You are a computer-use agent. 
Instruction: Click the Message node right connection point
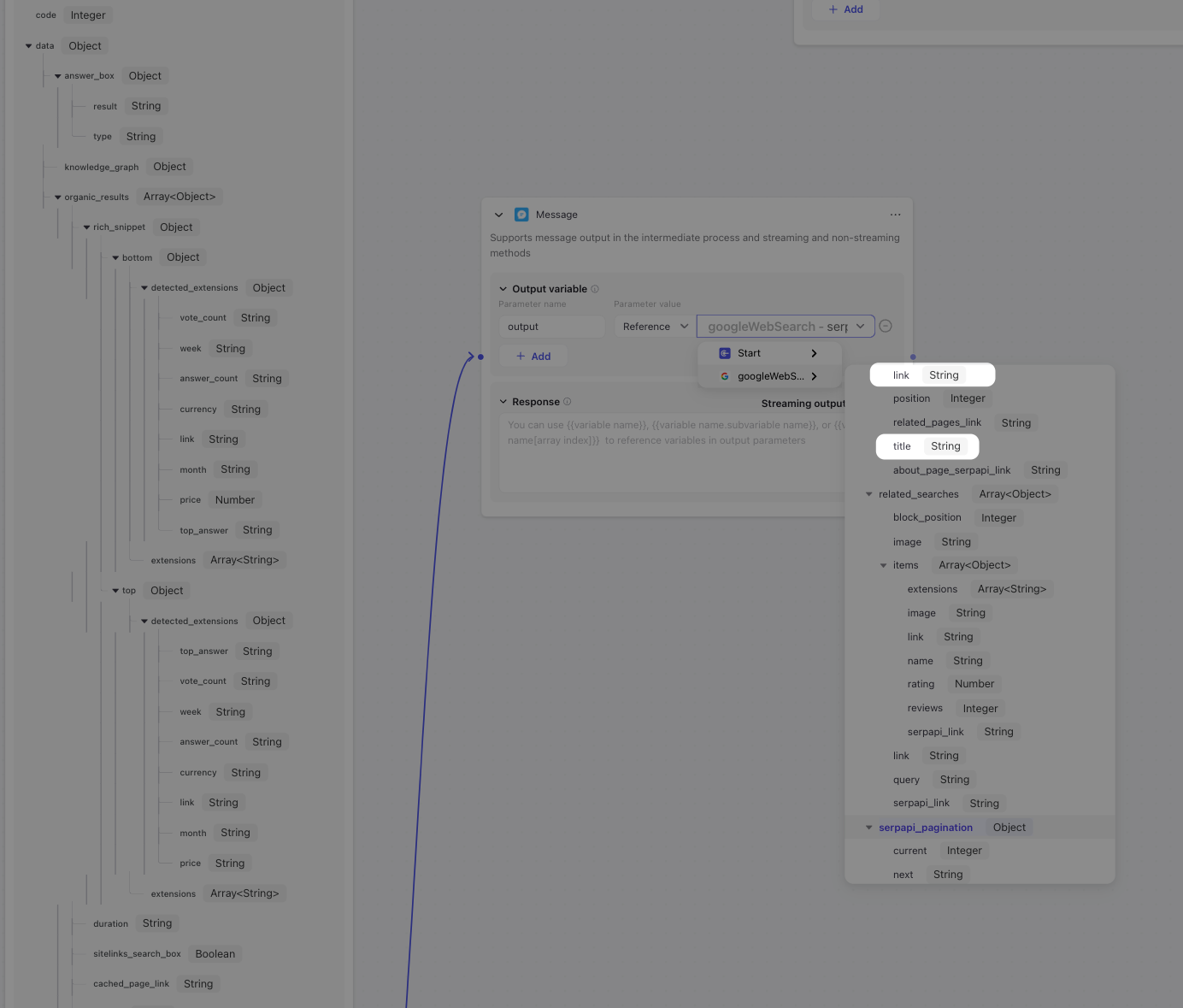(913, 357)
